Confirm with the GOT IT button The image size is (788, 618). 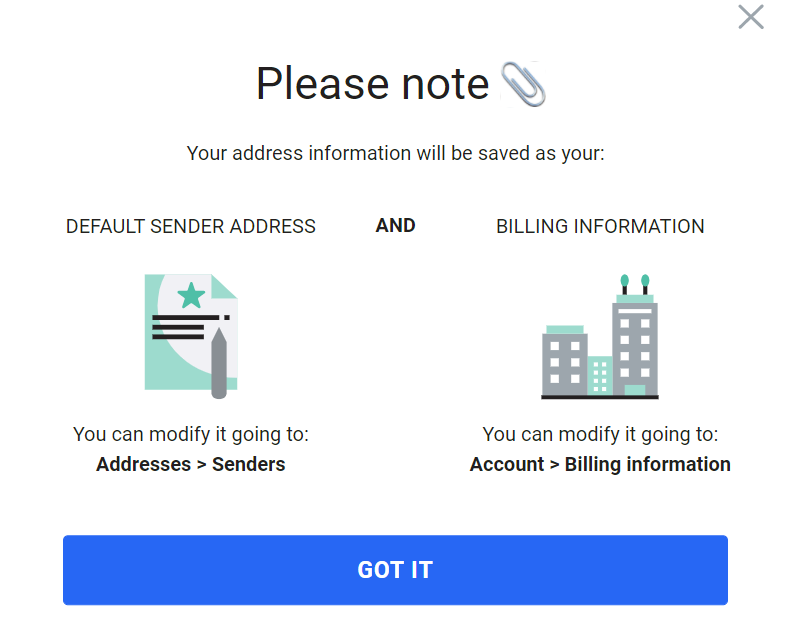coord(395,570)
